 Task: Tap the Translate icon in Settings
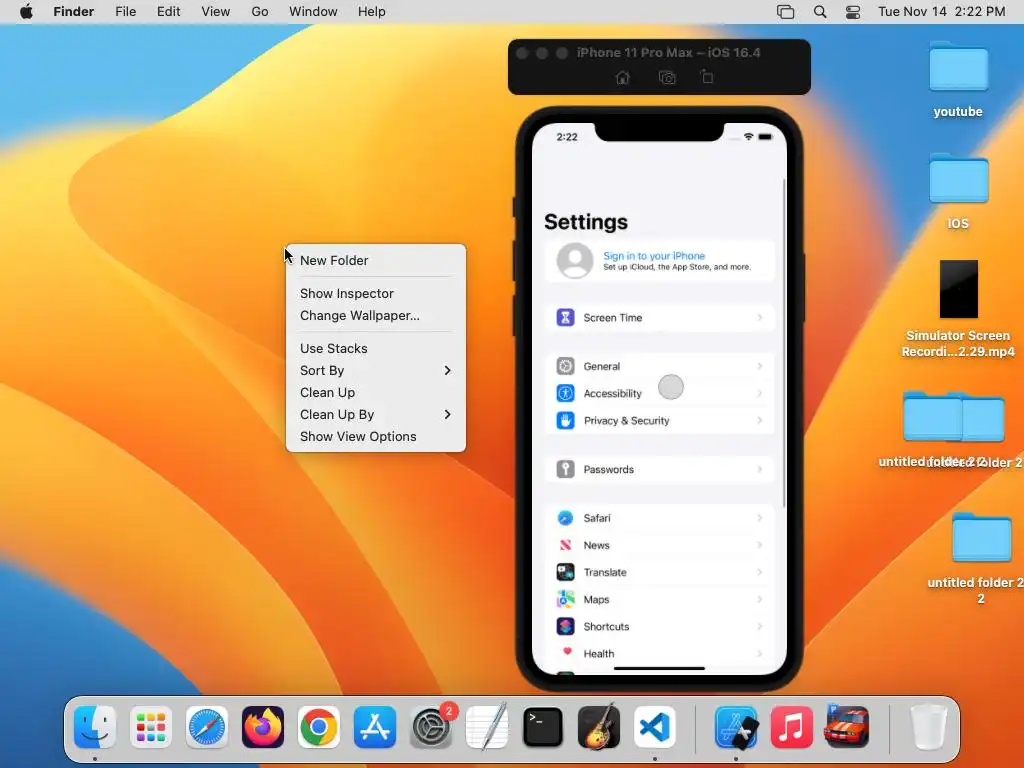[566, 572]
